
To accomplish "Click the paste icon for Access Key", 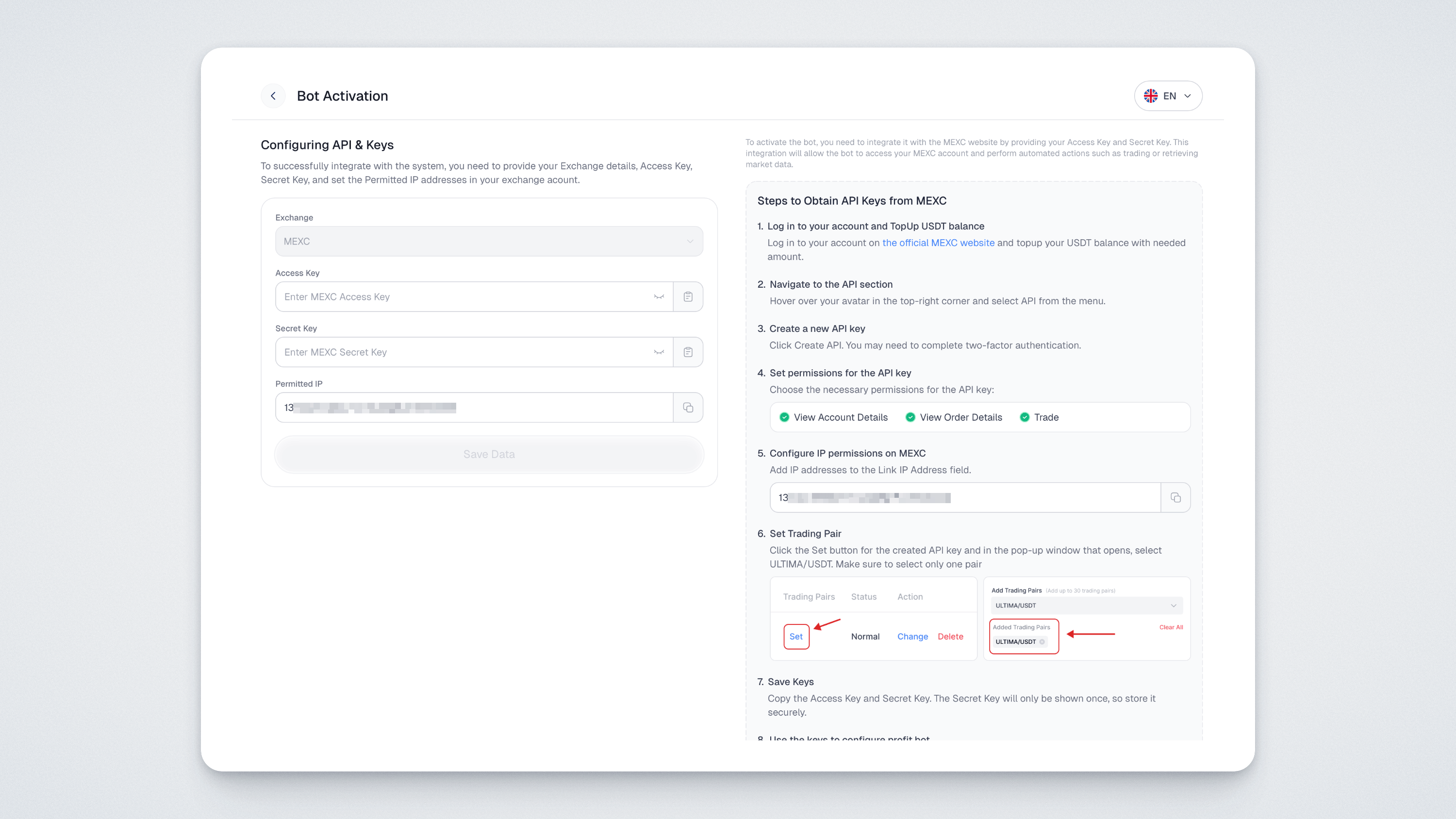I will click(x=688, y=297).
